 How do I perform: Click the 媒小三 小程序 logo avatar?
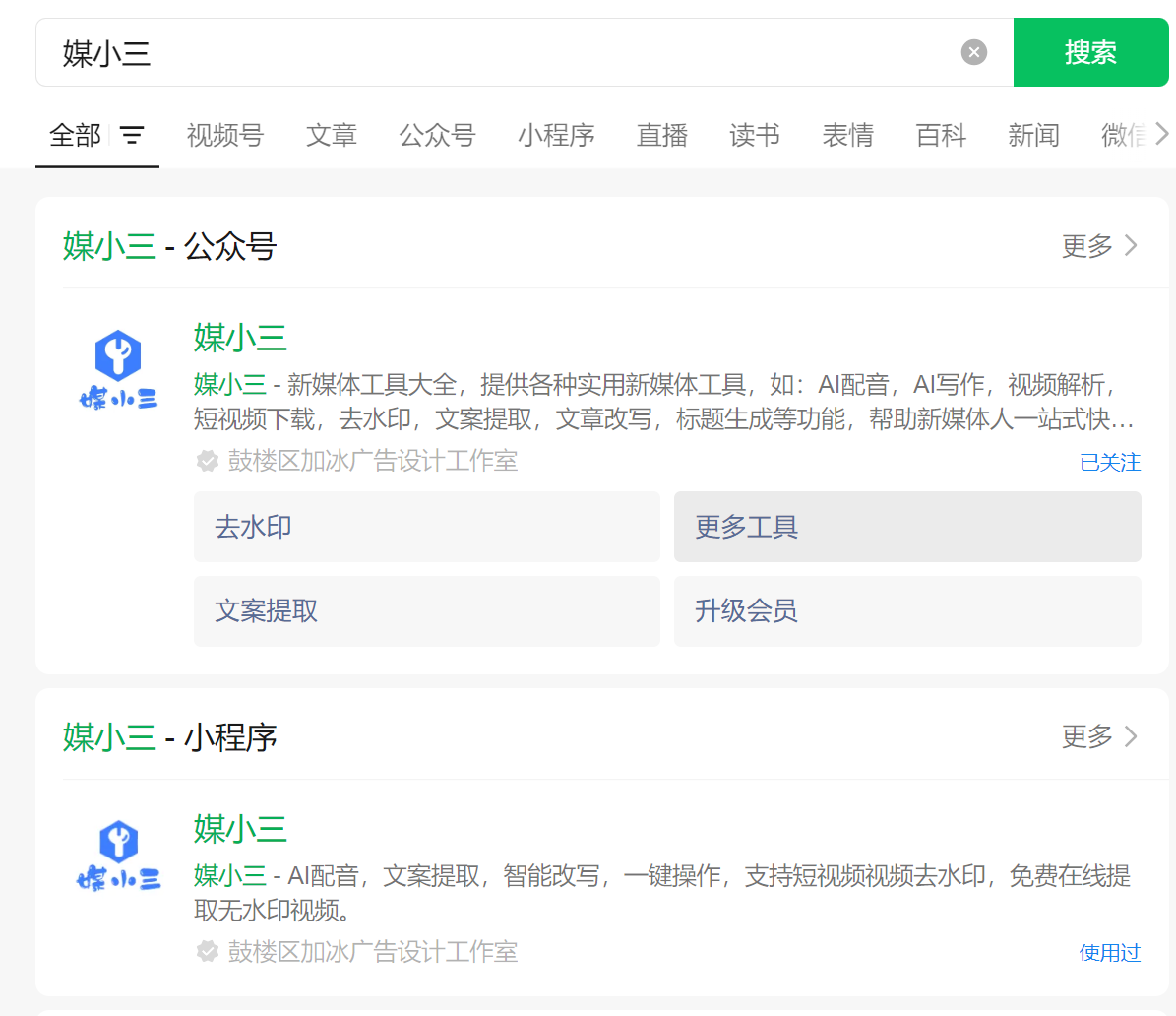tap(118, 855)
